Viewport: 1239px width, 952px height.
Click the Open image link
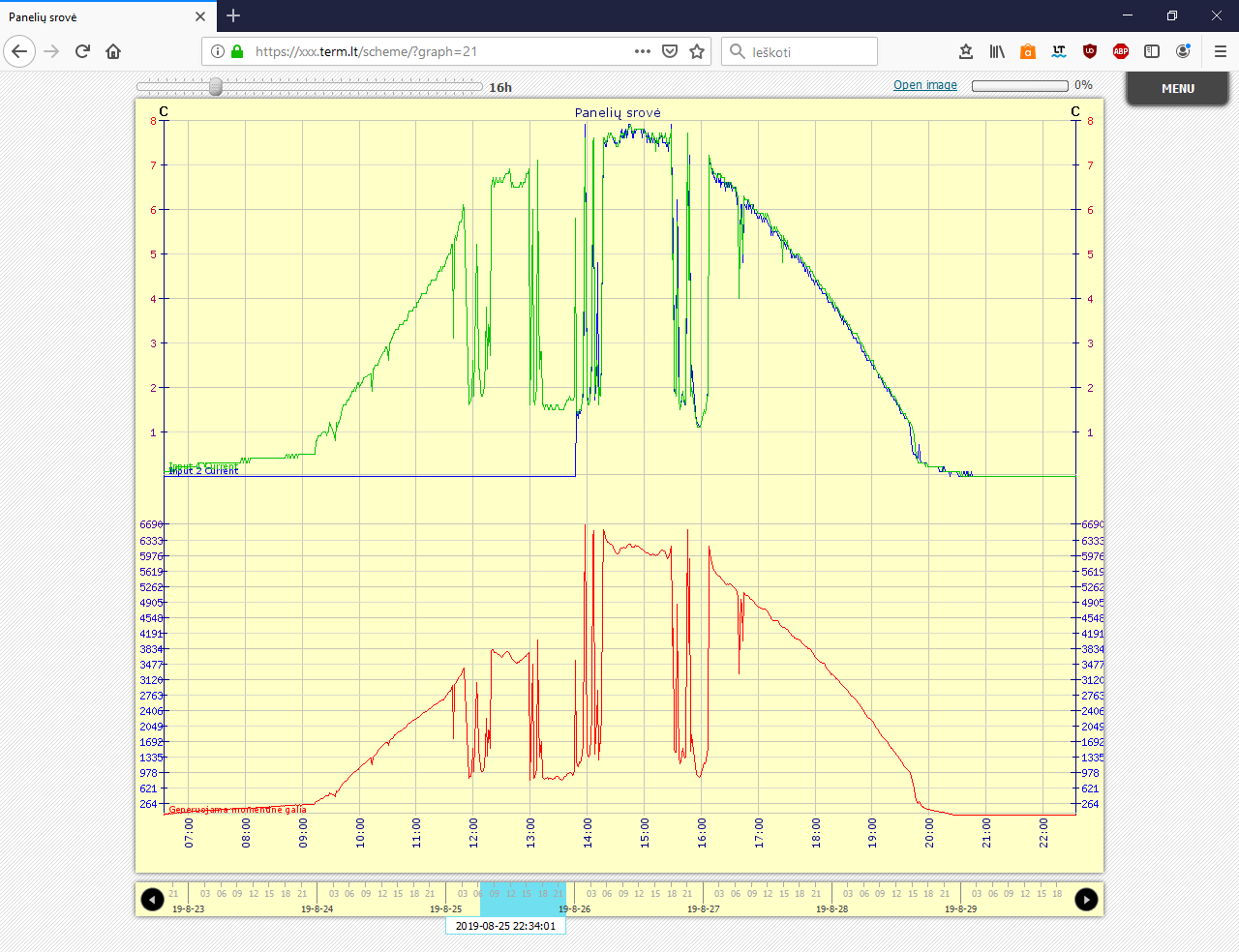click(x=924, y=85)
